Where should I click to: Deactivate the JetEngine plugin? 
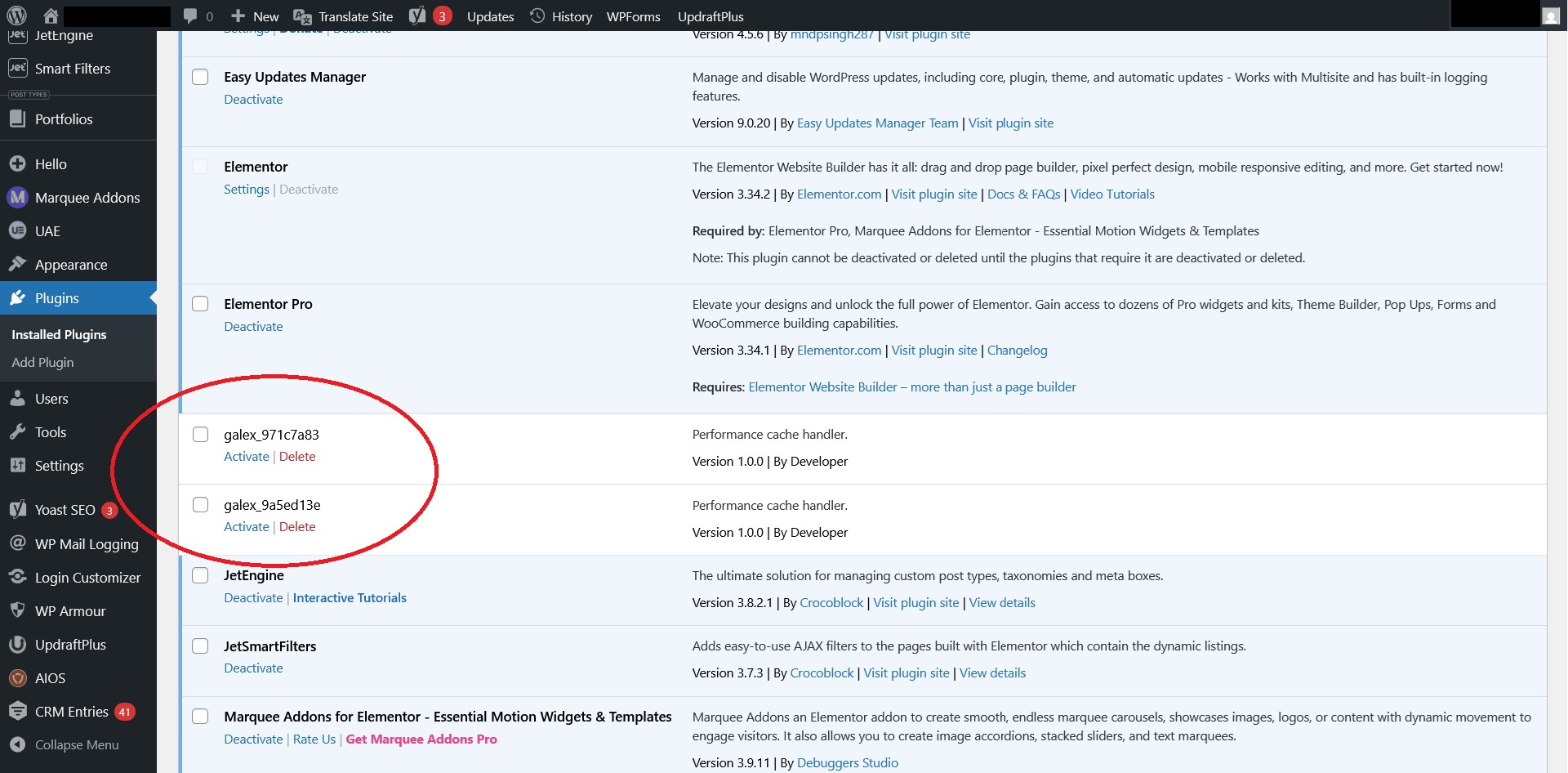tap(253, 598)
